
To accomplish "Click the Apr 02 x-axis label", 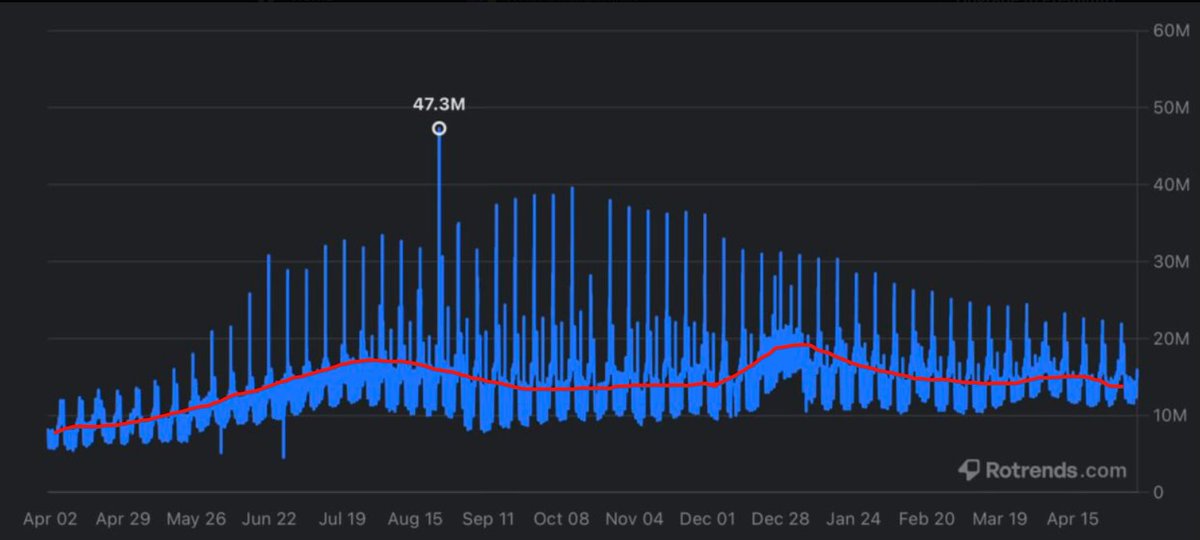I will (x=50, y=519).
